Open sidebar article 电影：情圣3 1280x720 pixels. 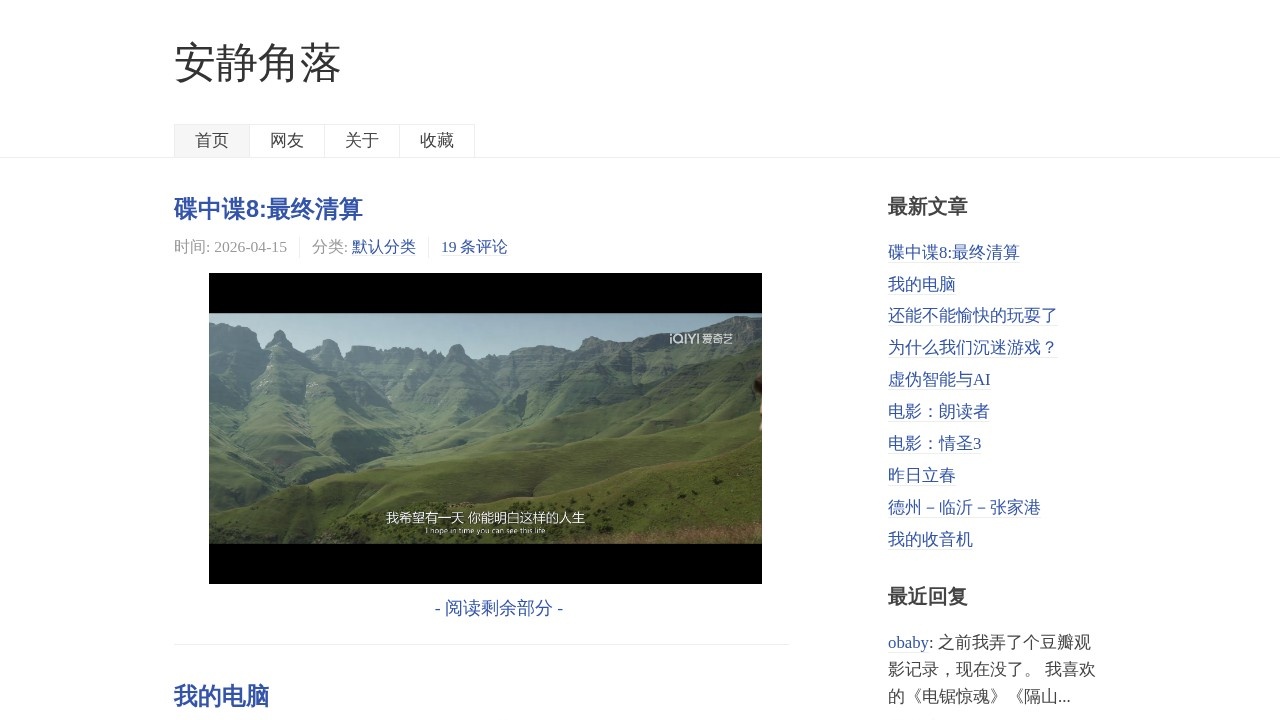[935, 444]
